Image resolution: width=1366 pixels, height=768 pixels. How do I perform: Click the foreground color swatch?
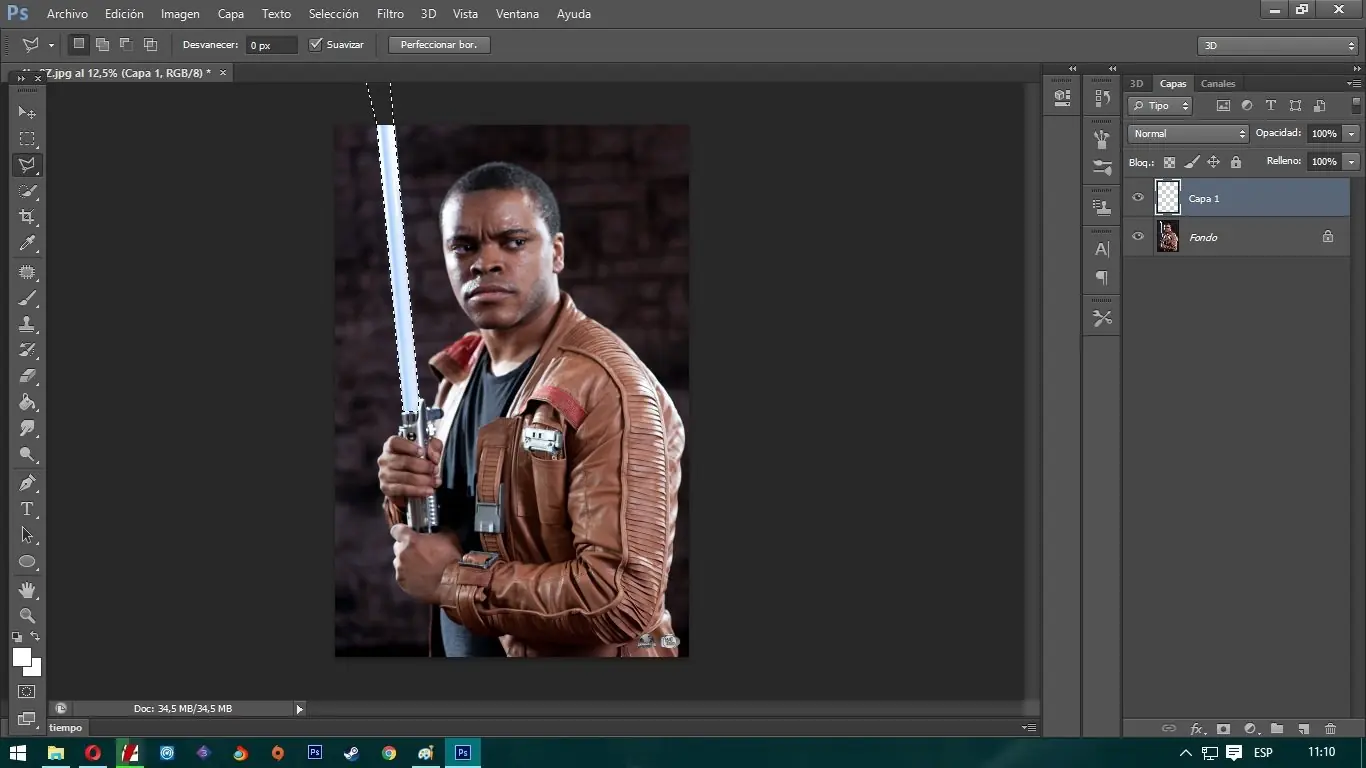click(21, 657)
